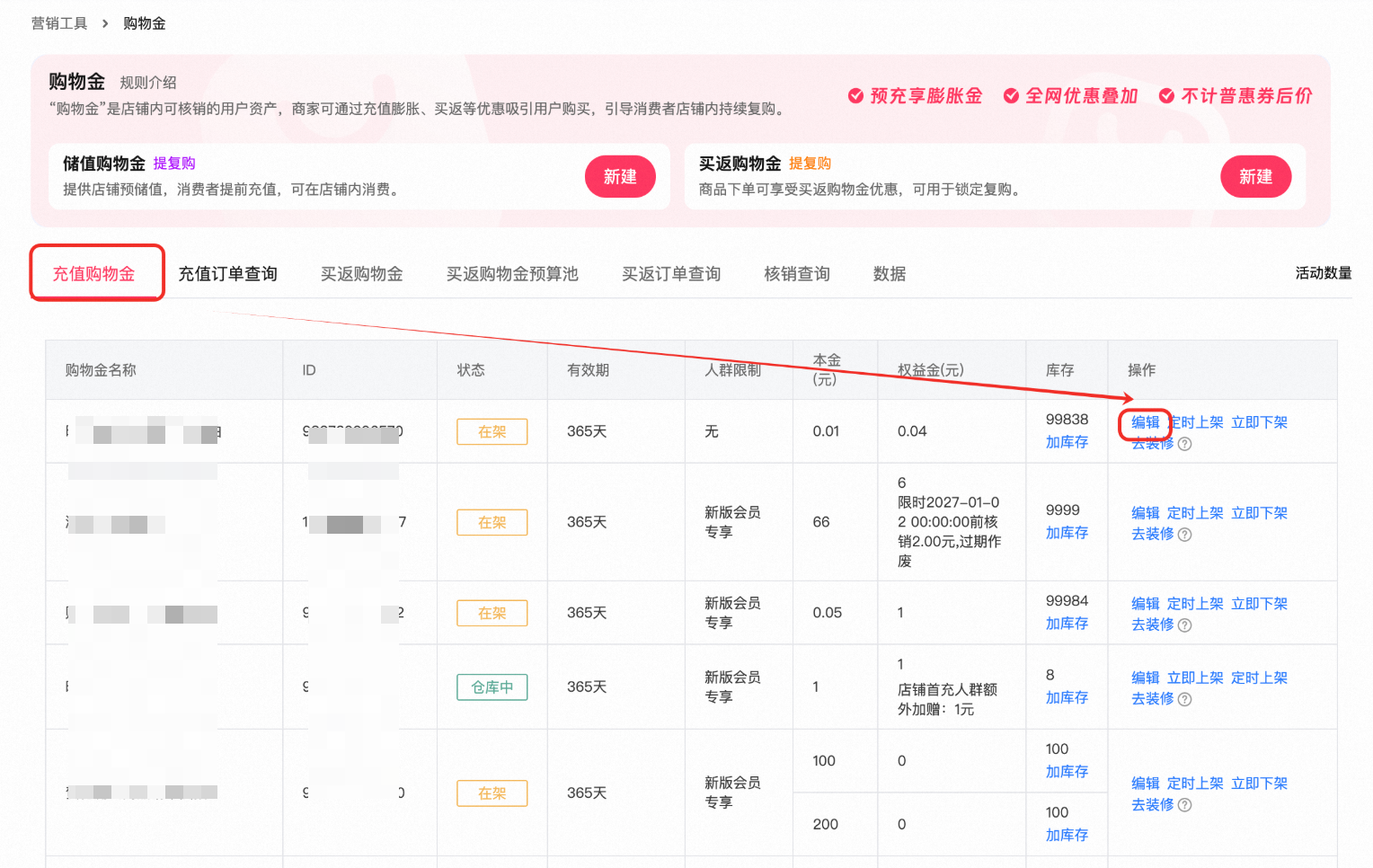Click 仓库中 status badge
Viewport: 1373px width, 868px height.
(492, 686)
